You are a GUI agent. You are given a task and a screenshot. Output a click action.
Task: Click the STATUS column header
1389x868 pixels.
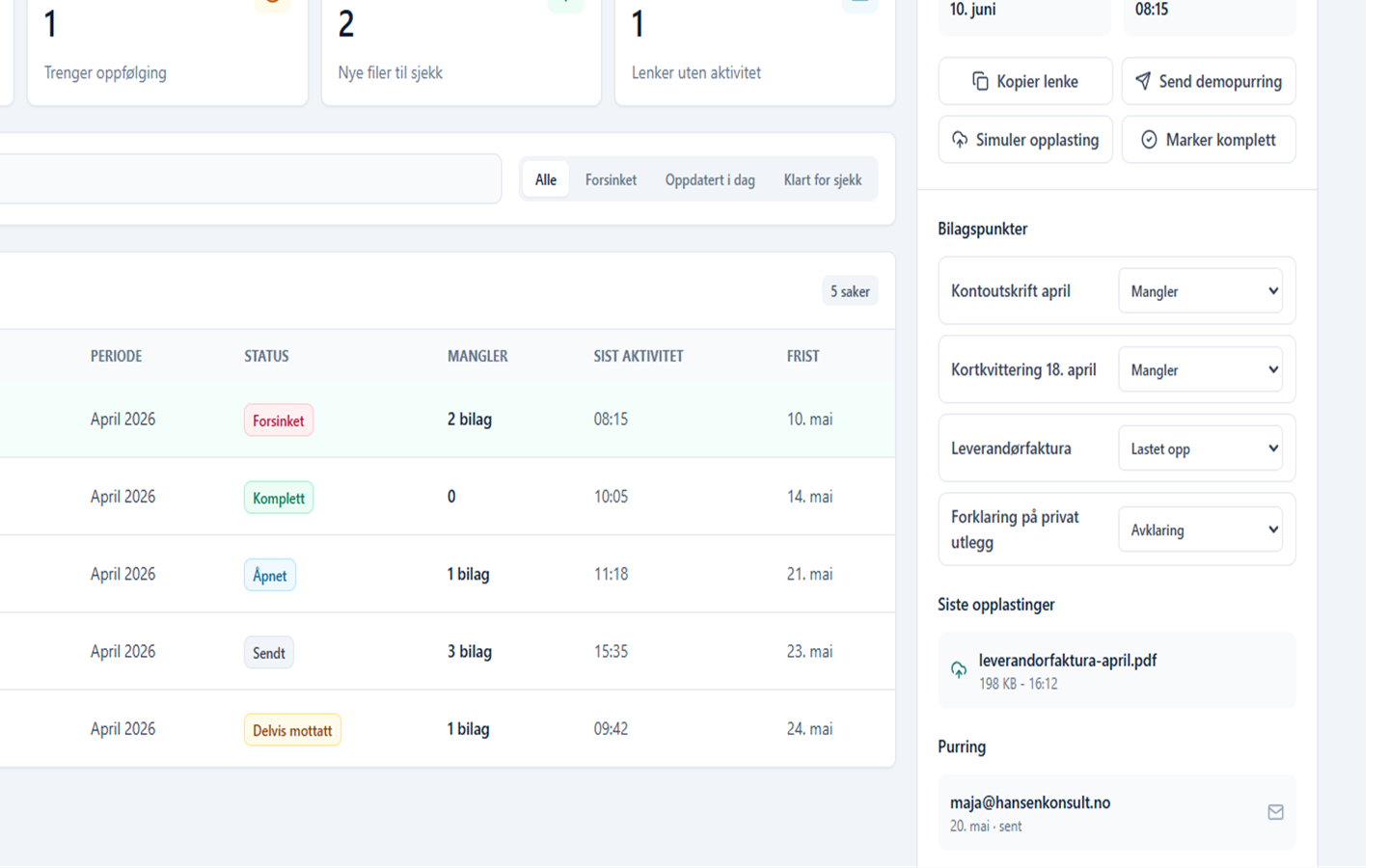pos(266,356)
